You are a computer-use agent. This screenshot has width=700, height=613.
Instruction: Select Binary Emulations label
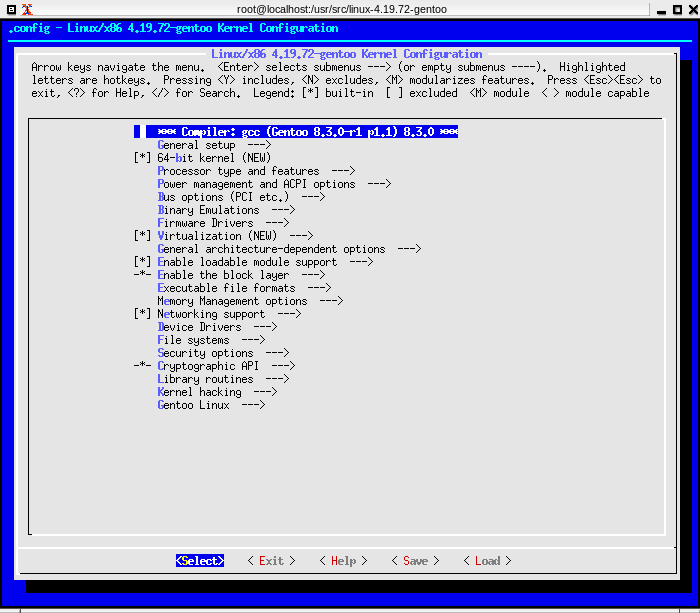coord(208,210)
